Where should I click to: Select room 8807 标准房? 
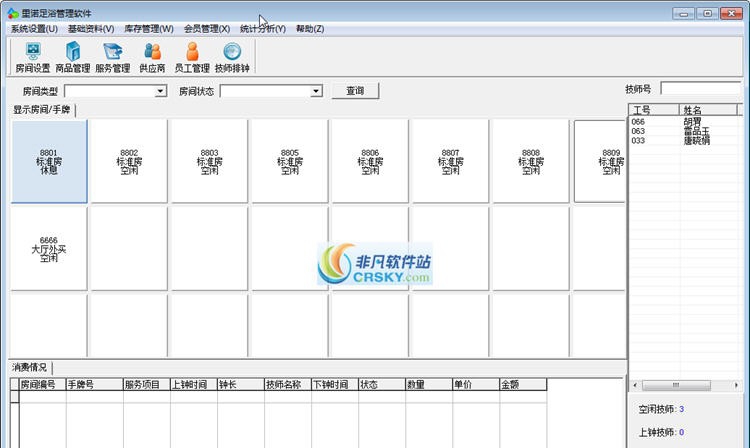coord(451,161)
